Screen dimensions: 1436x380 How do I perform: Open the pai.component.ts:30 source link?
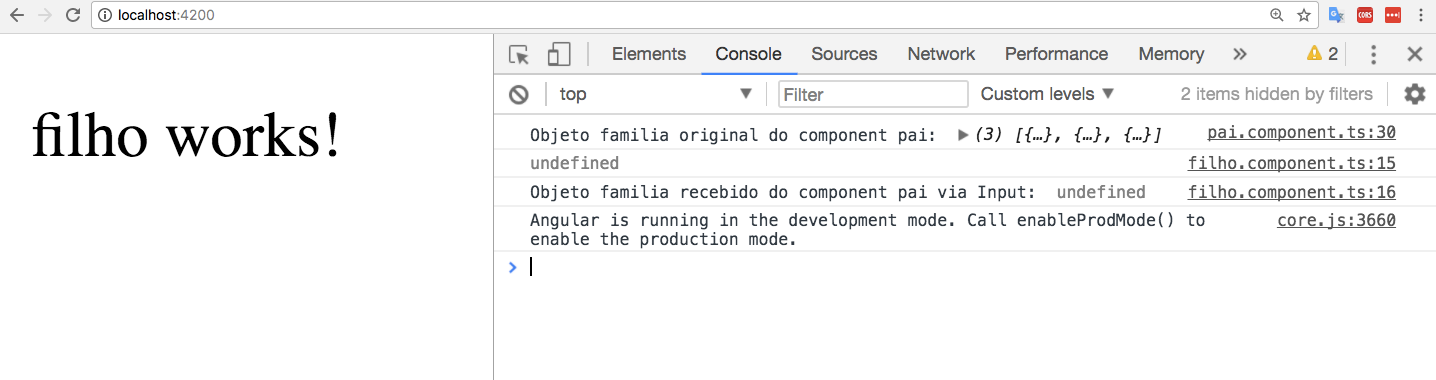coord(1301,132)
